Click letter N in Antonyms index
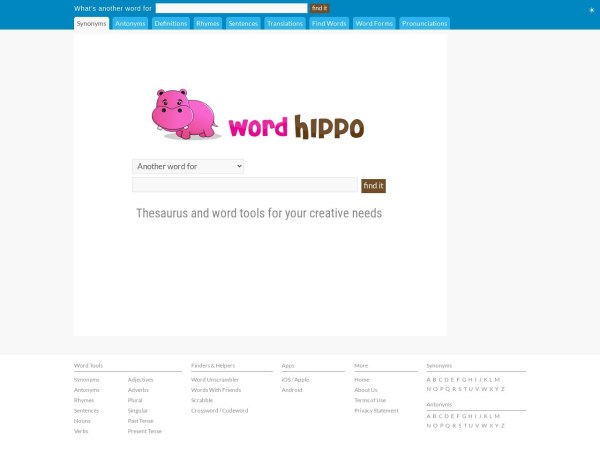 click(429, 426)
